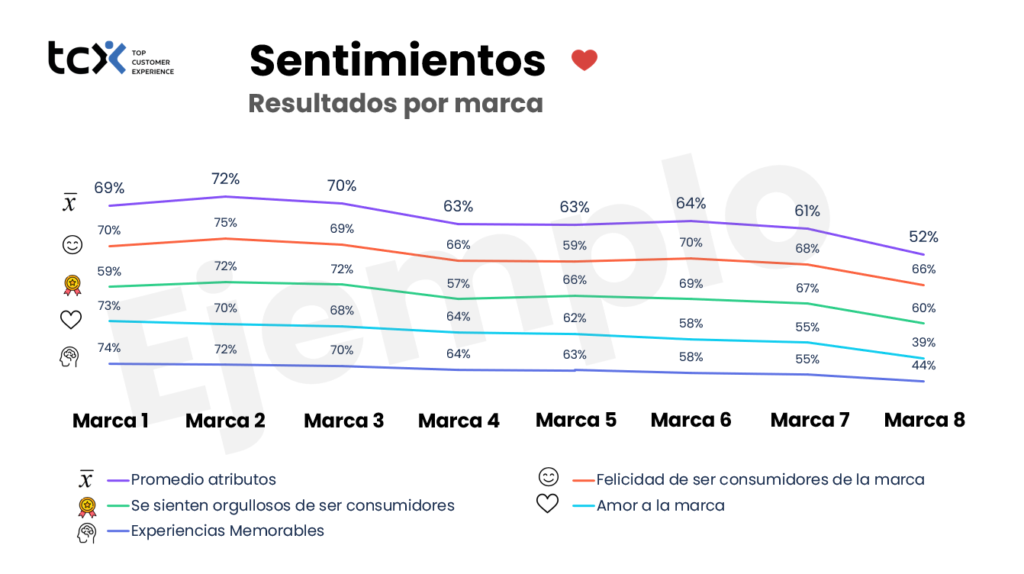Screen dimensions: 1024x574
Task: Click the red heart beside Sentimientos title
Action: point(584,60)
